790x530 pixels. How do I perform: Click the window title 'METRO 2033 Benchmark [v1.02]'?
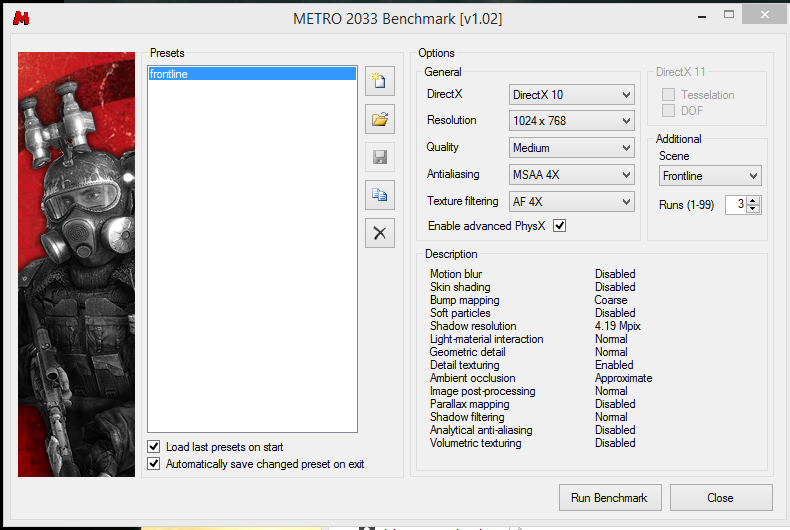coord(398,19)
